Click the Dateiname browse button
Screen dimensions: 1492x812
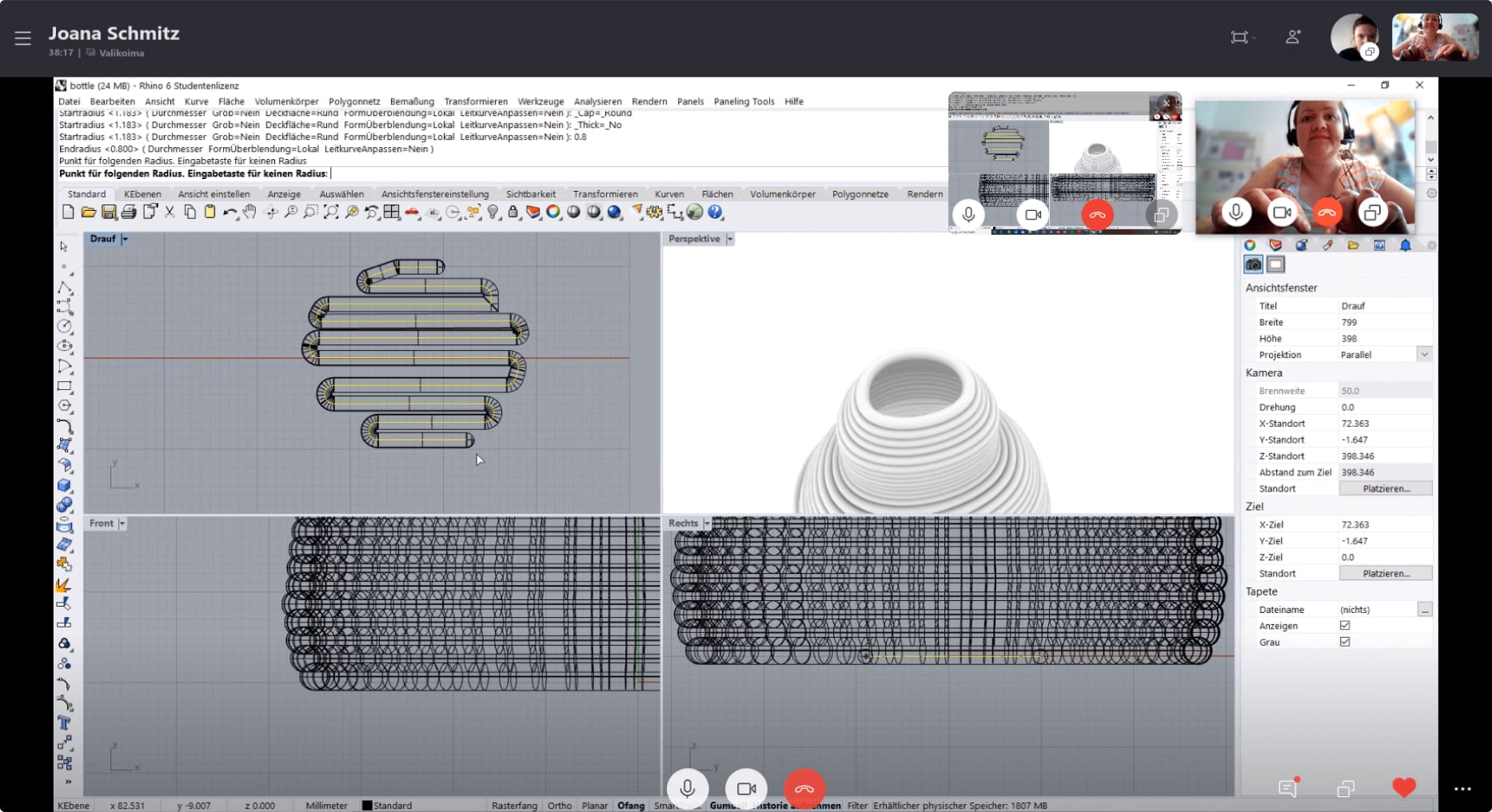1425,610
